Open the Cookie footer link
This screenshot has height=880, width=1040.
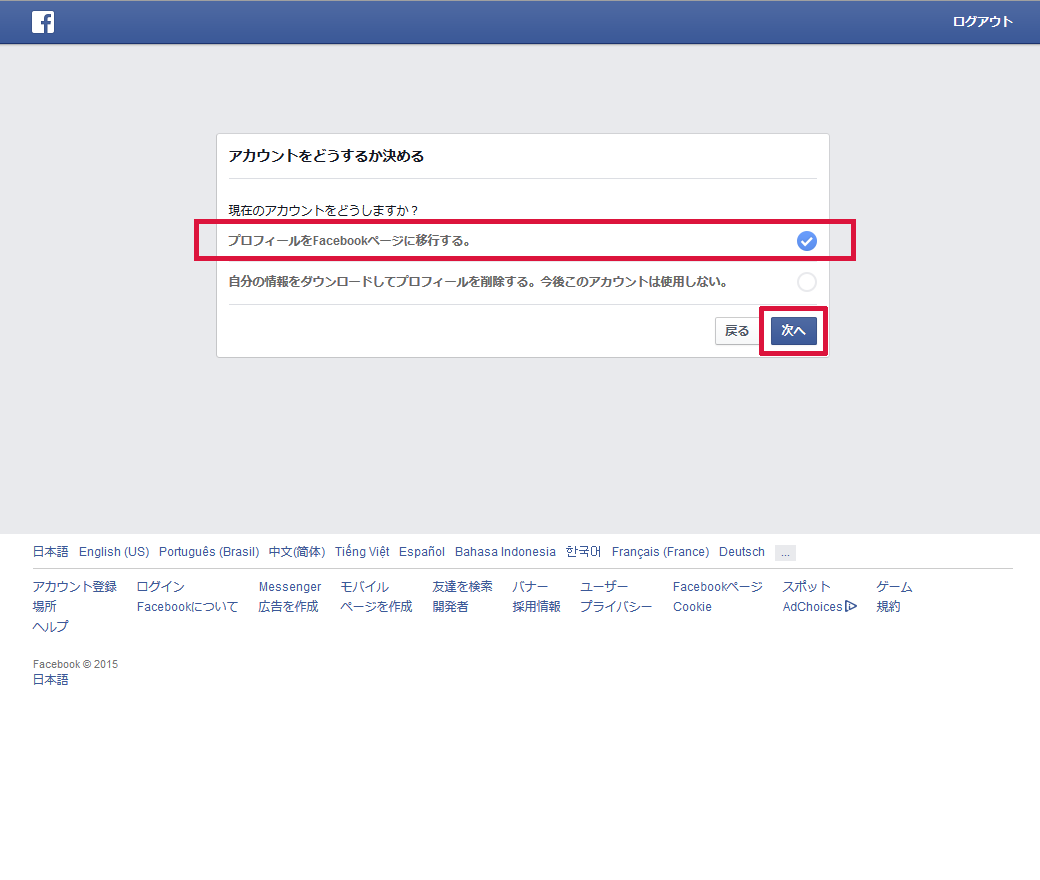pyautogui.click(x=692, y=607)
